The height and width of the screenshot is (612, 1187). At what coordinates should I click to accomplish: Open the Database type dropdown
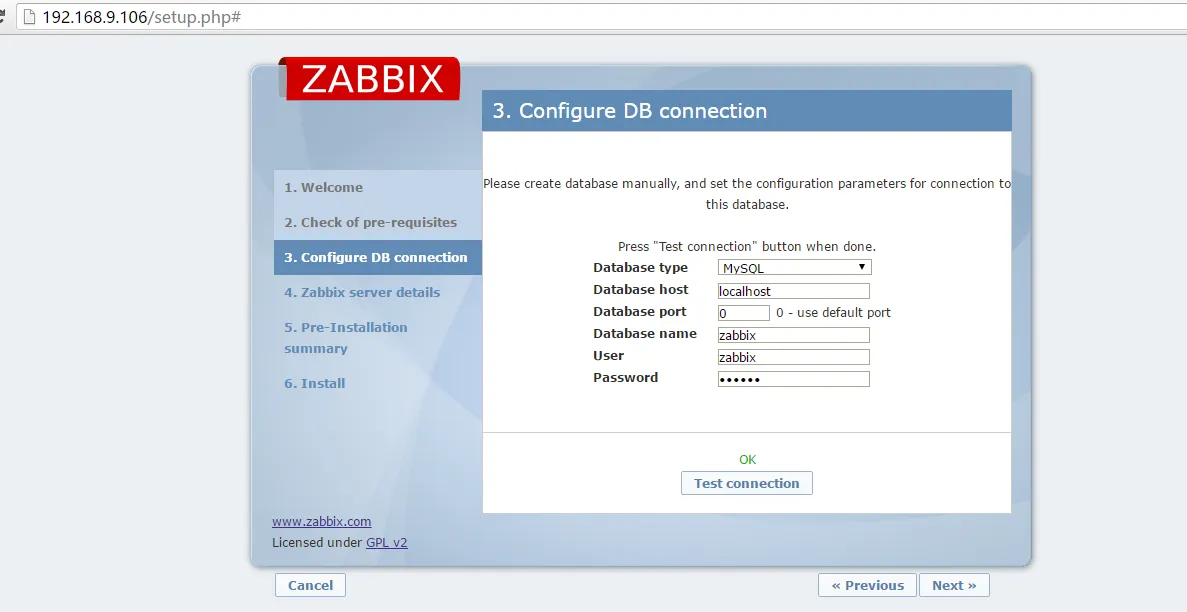pyautogui.click(x=794, y=267)
